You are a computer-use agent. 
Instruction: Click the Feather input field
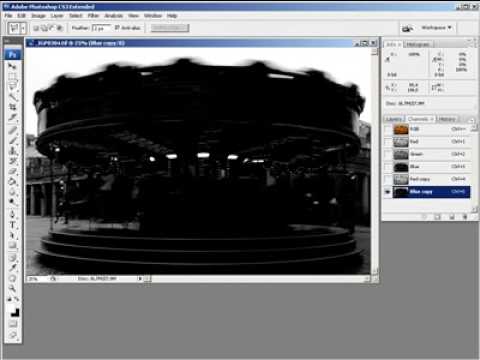tap(101, 28)
